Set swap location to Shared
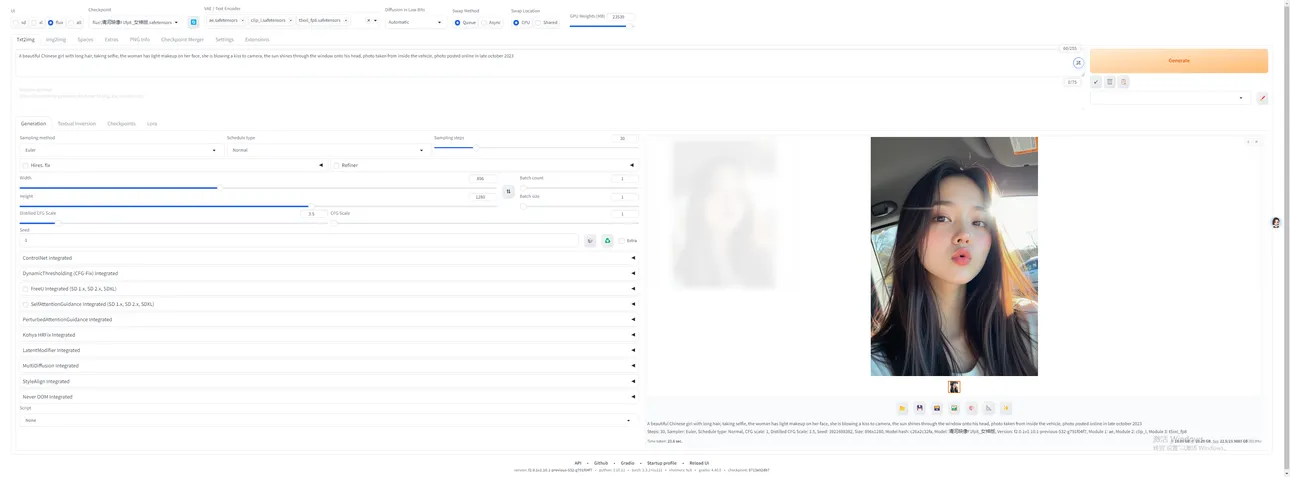The height and width of the screenshot is (477, 1290). (x=538, y=22)
